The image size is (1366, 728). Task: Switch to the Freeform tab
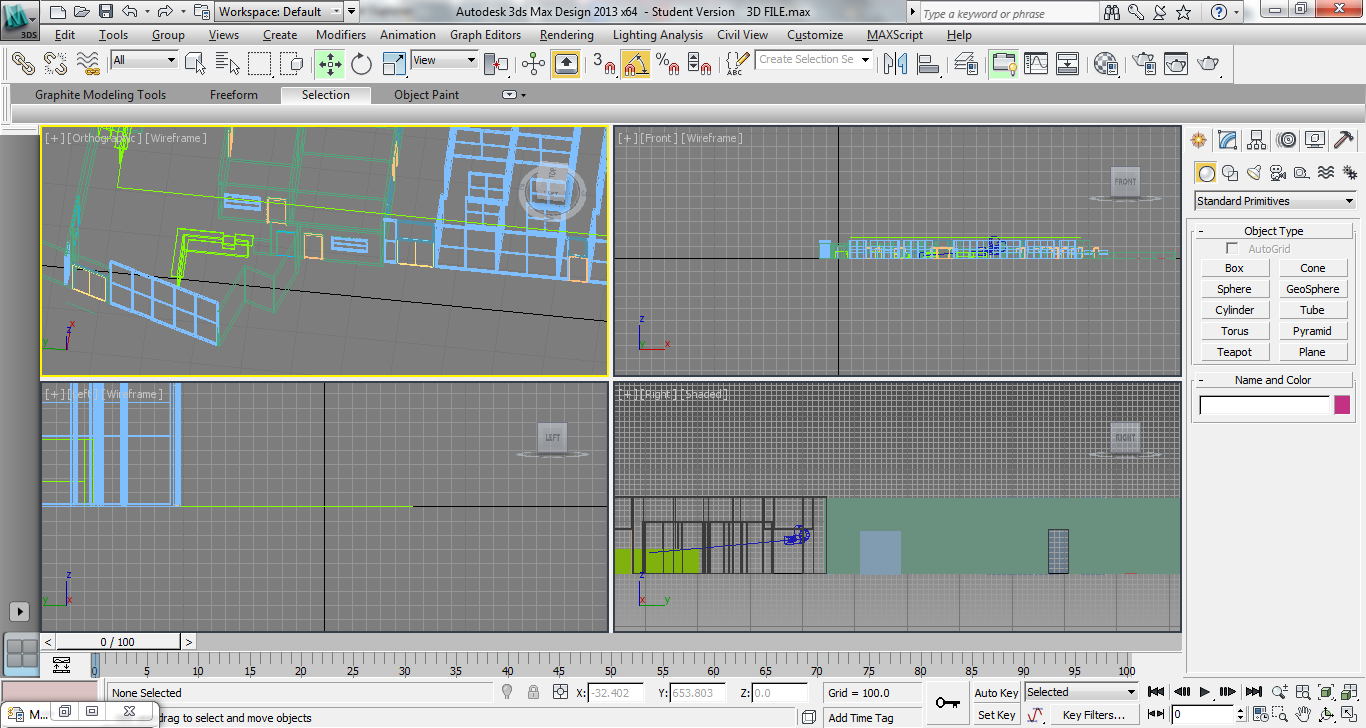tap(234, 95)
